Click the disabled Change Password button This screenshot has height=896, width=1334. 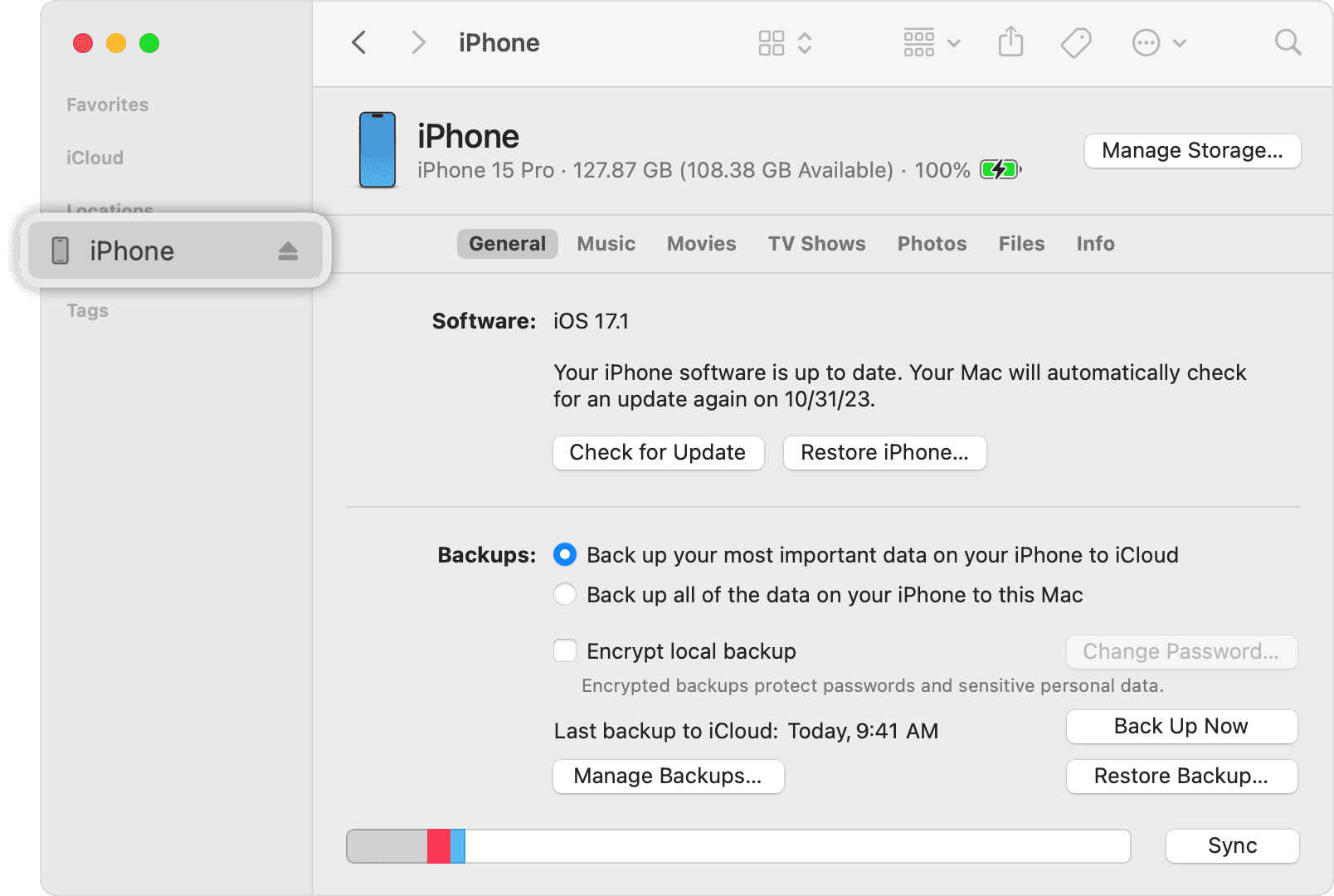pos(1181,652)
